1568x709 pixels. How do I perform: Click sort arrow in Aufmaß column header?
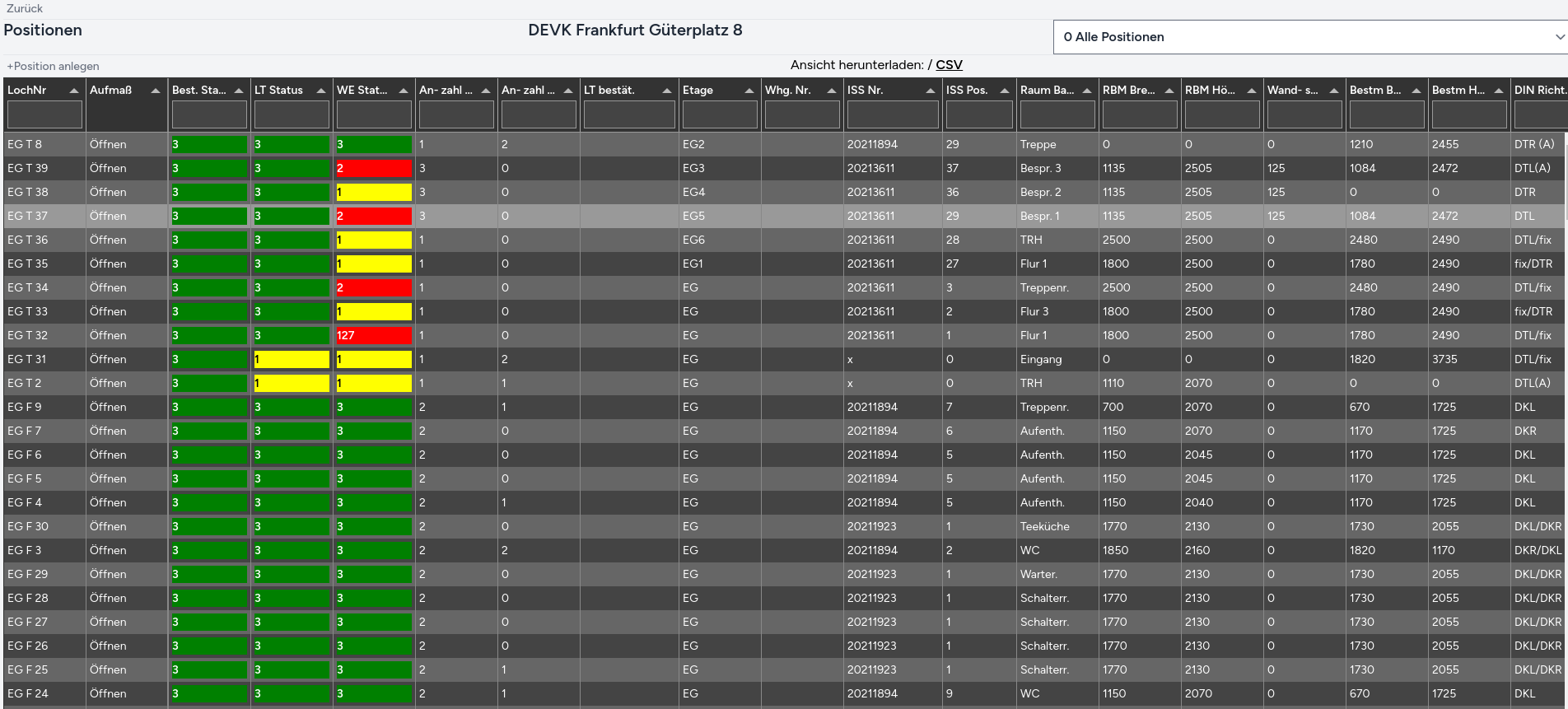coord(156,91)
